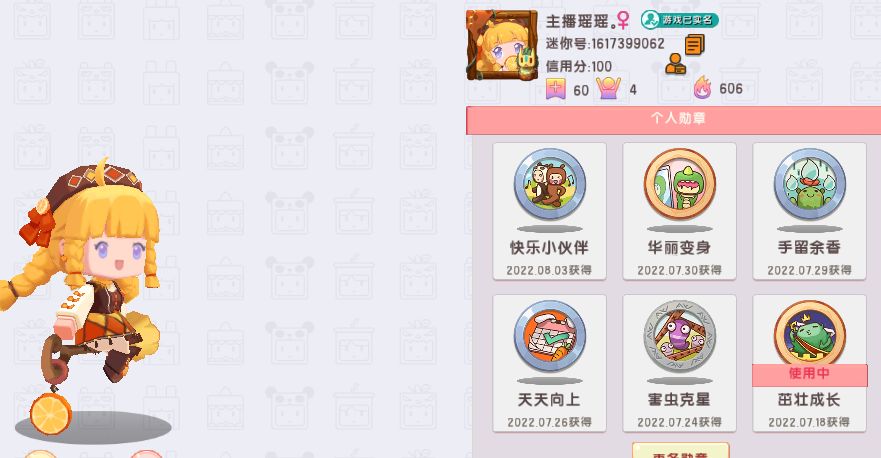This screenshot has height=458, width=881.
Task: Copy the mini ID using copy icon
Action: [694, 44]
